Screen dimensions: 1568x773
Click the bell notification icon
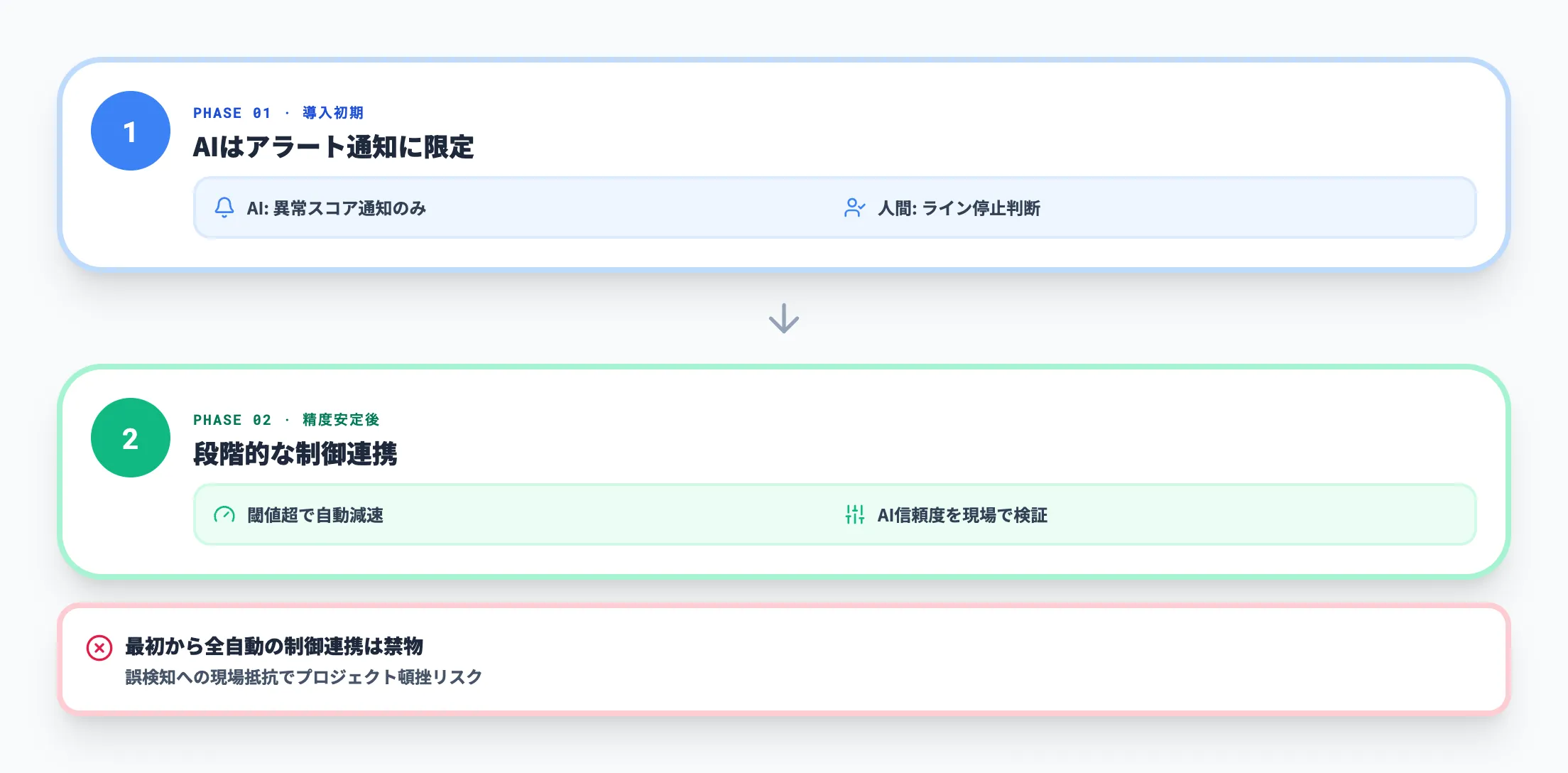coord(224,207)
